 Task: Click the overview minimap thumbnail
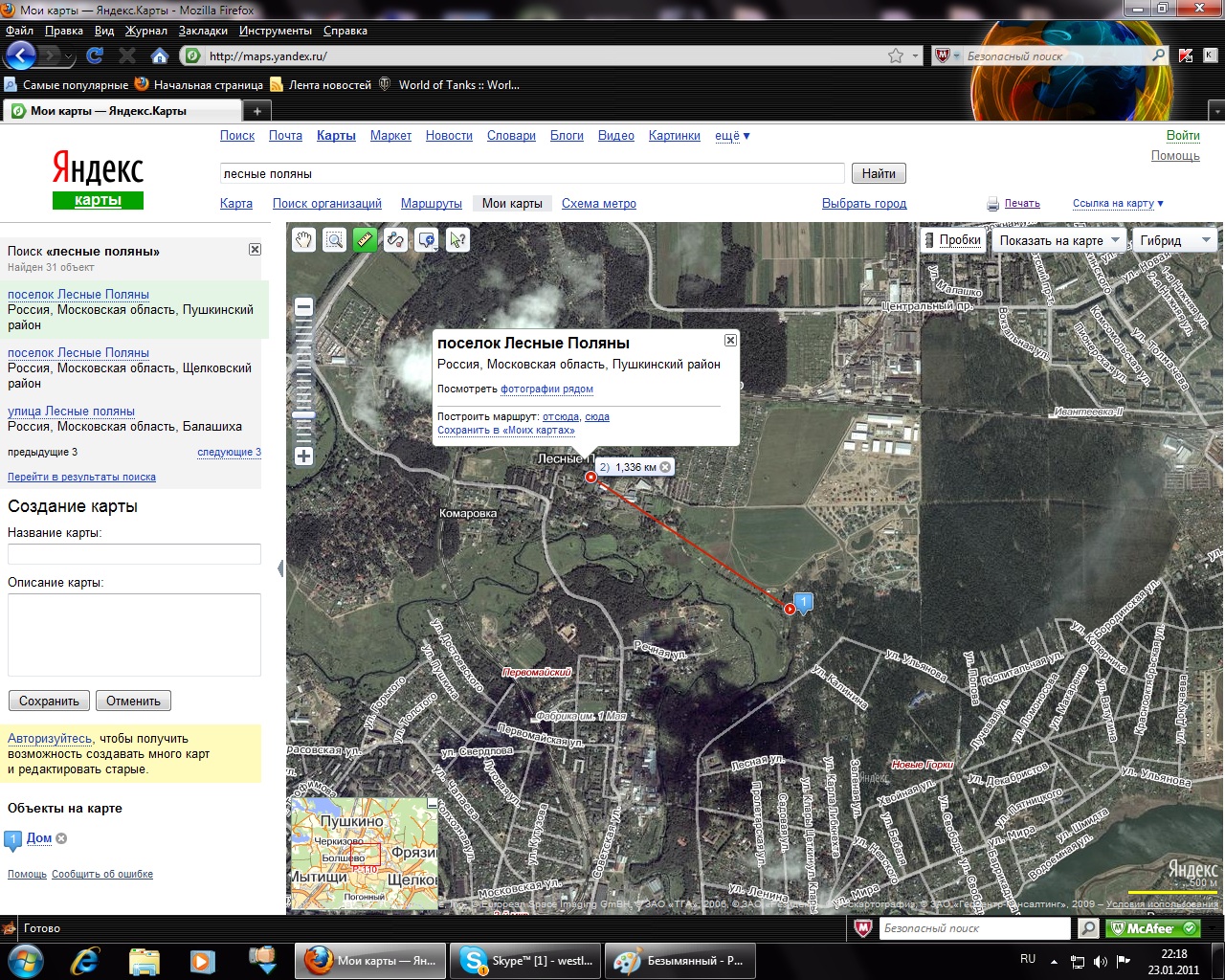[364, 854]
